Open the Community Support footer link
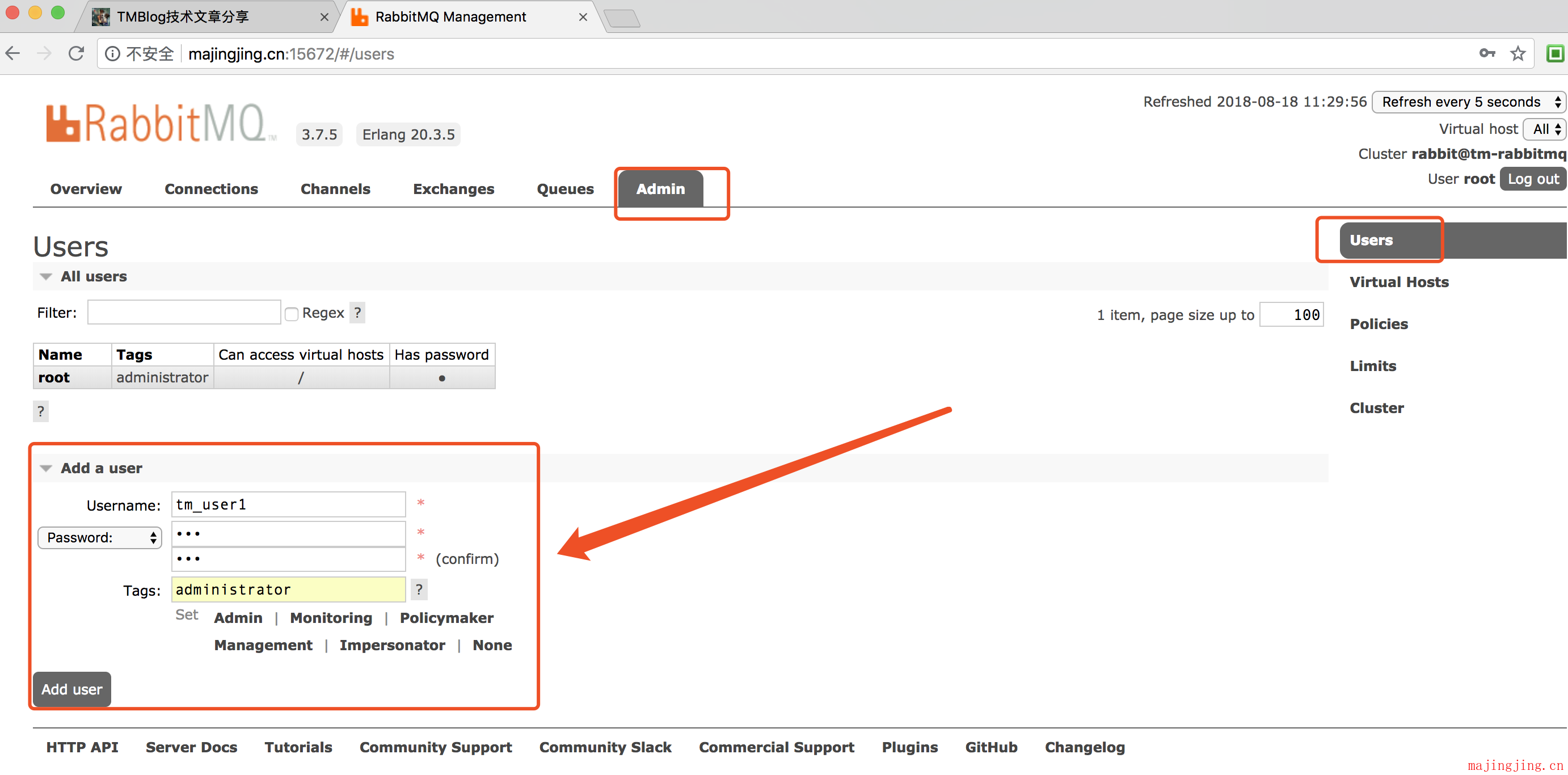1568x775 pixels. tap(436, 747)
